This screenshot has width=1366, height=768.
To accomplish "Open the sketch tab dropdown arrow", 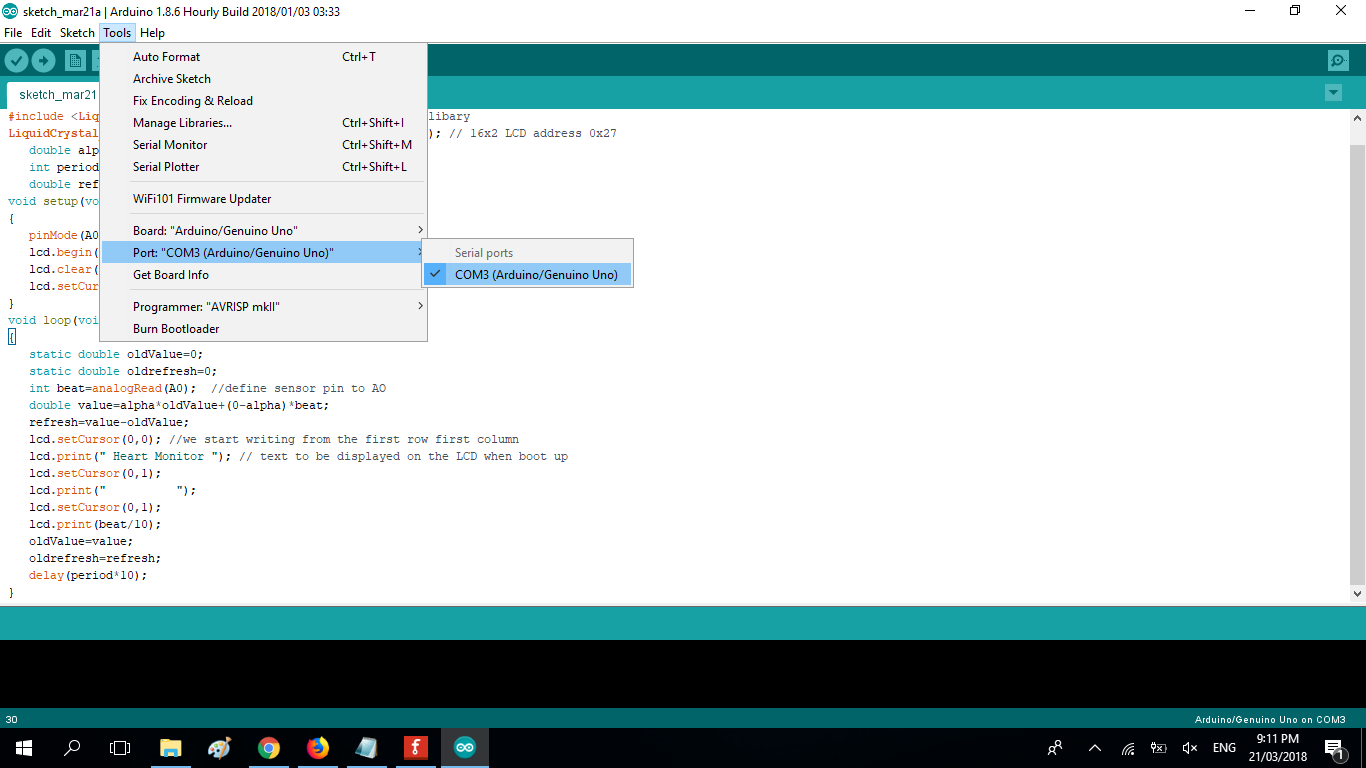I will pyautogui.click(x=1333, y=93).
